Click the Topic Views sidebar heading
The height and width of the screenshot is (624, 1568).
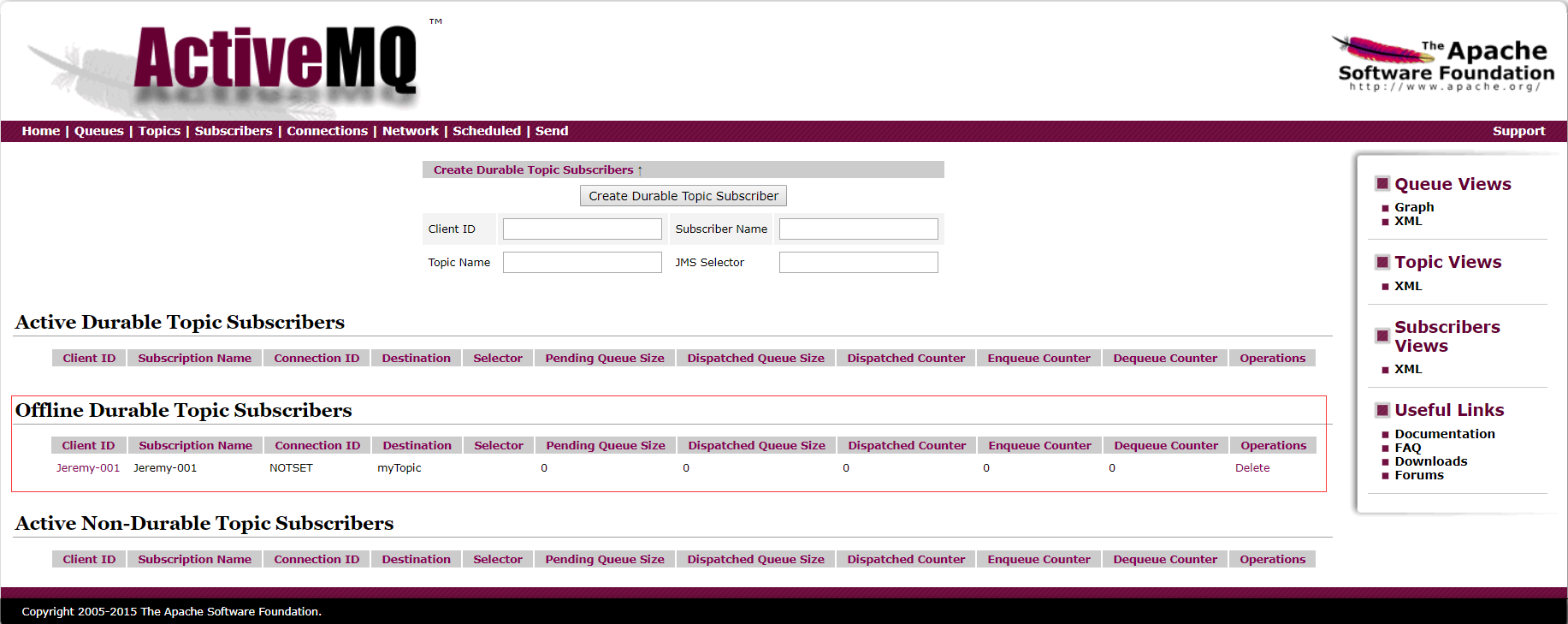1447,262
